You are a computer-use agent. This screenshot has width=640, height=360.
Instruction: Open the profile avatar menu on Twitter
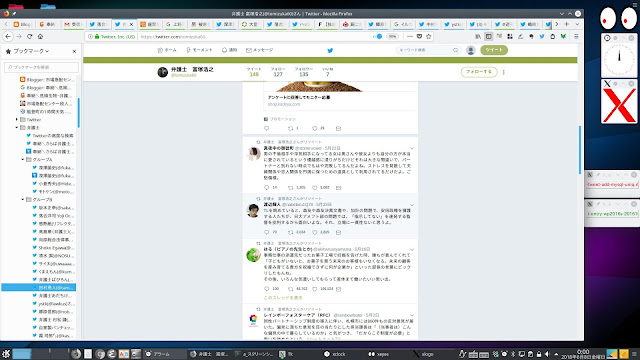[x=471, y=50]
